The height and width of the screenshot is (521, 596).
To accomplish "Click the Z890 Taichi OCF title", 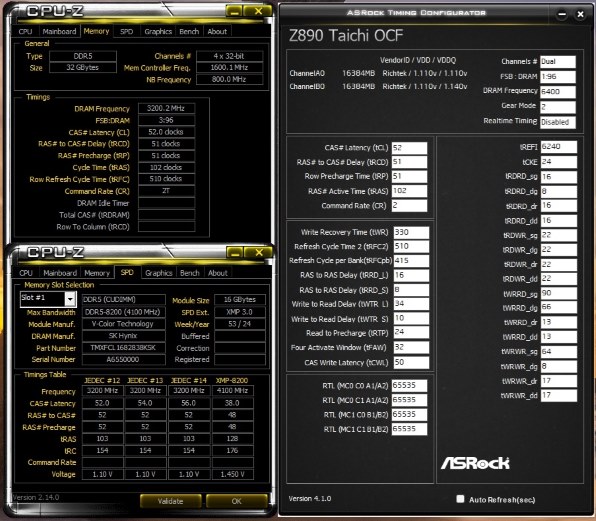I will coord(346,36).
